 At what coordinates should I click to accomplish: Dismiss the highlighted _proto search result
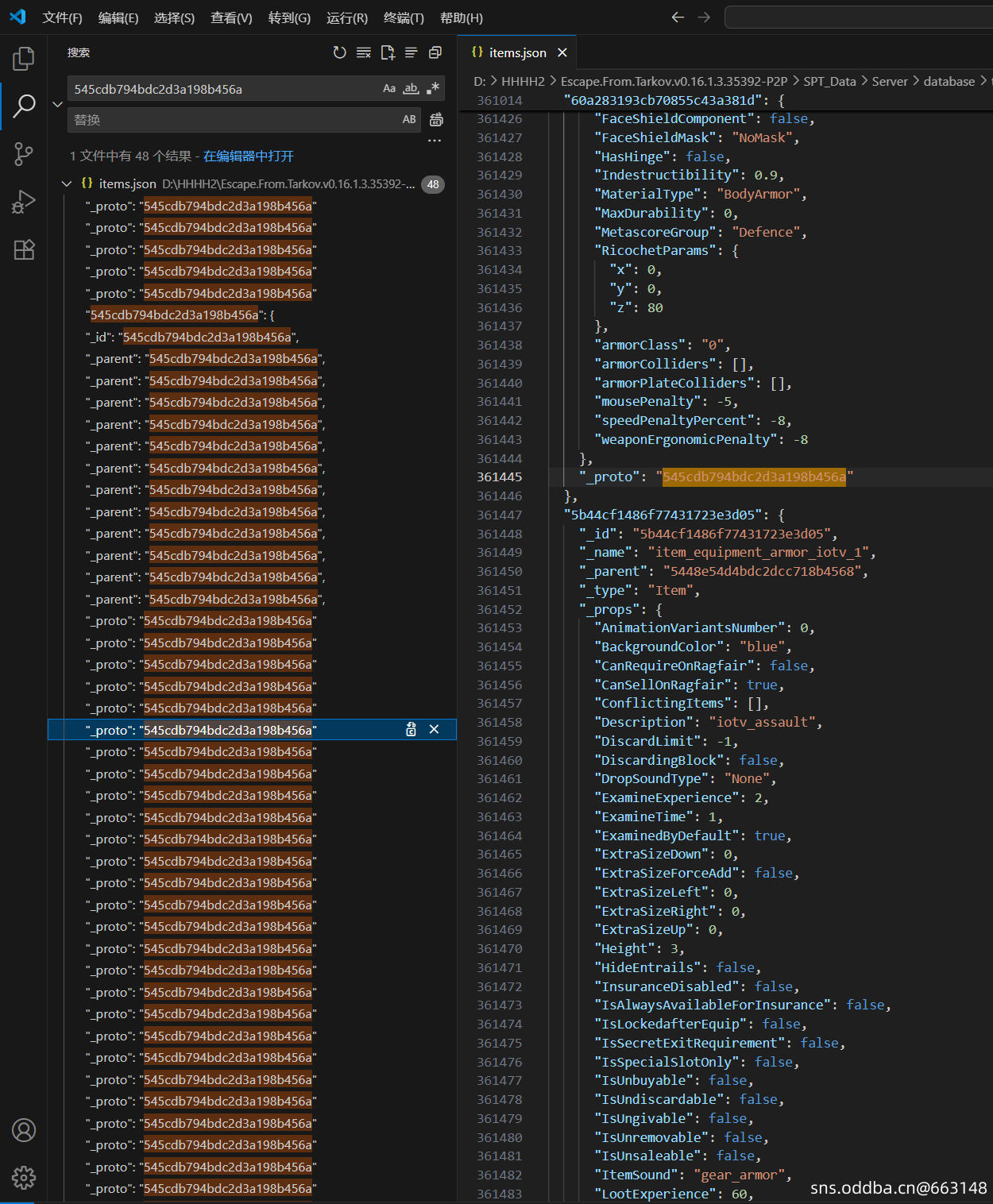tap(434, 730)
